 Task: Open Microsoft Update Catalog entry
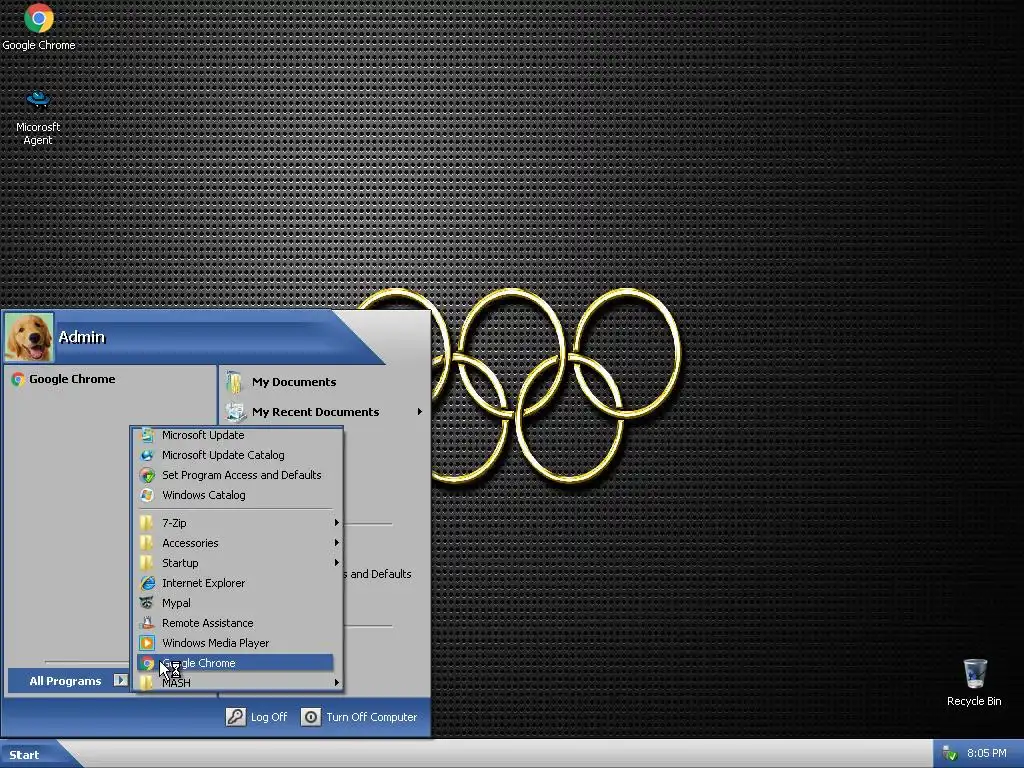236,455
